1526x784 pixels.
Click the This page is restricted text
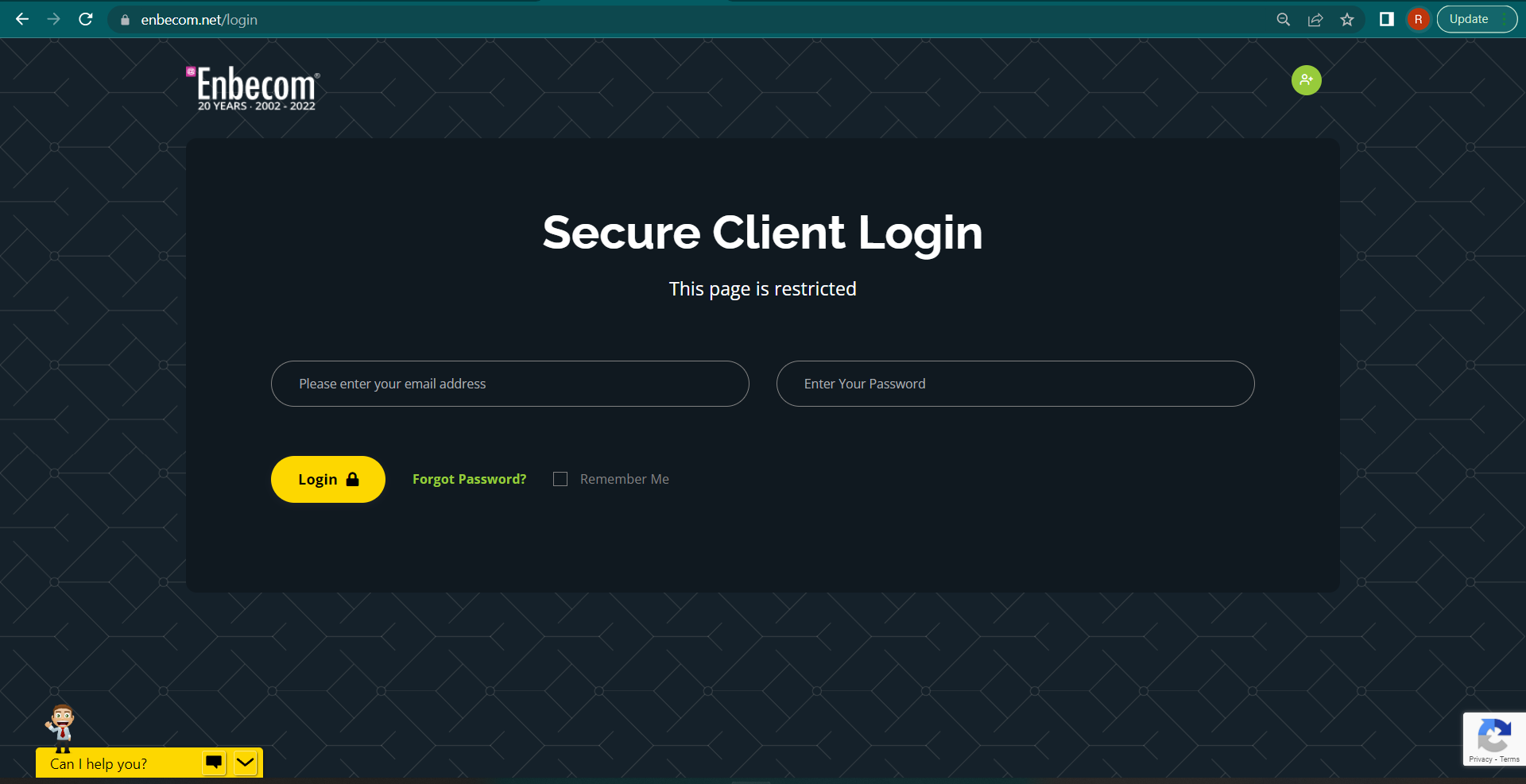pos(763,289)
